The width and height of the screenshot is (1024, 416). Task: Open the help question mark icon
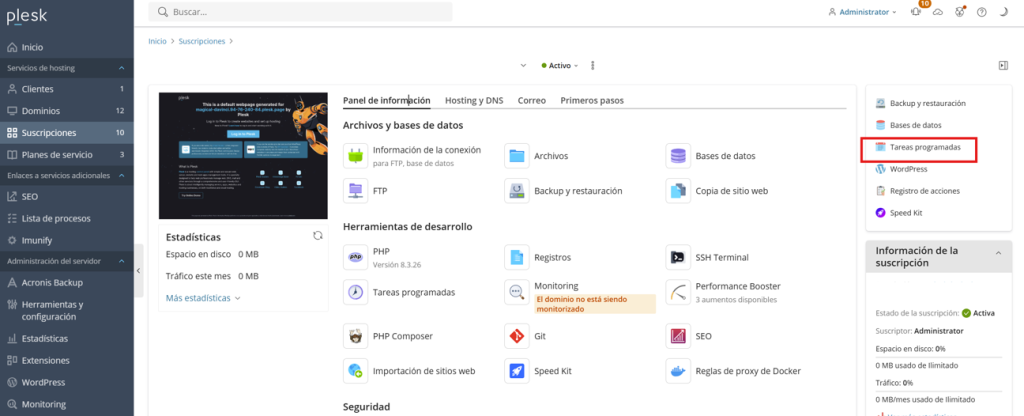point(981,12)
